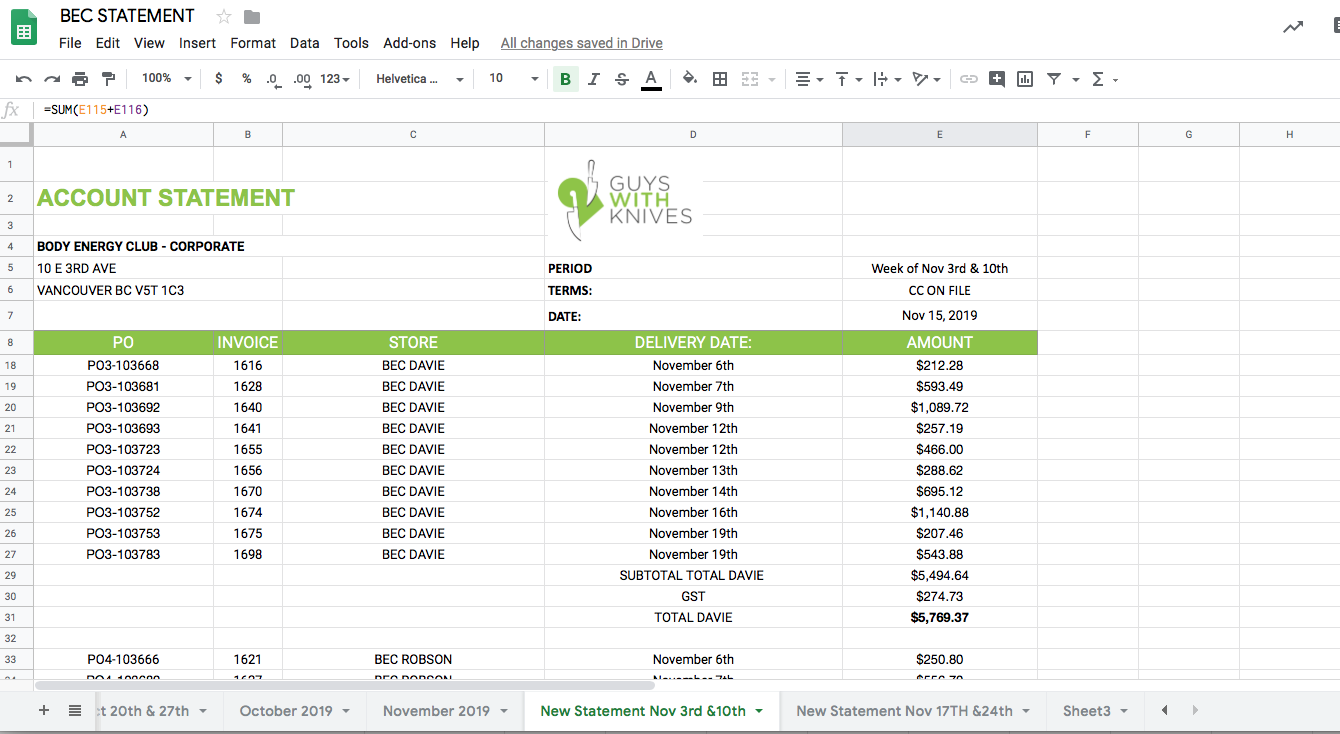The height and width of the screenshot is (734, 1340).
Task: Click the All changes saved in Drive link
Action: click(x=581, y=43)
